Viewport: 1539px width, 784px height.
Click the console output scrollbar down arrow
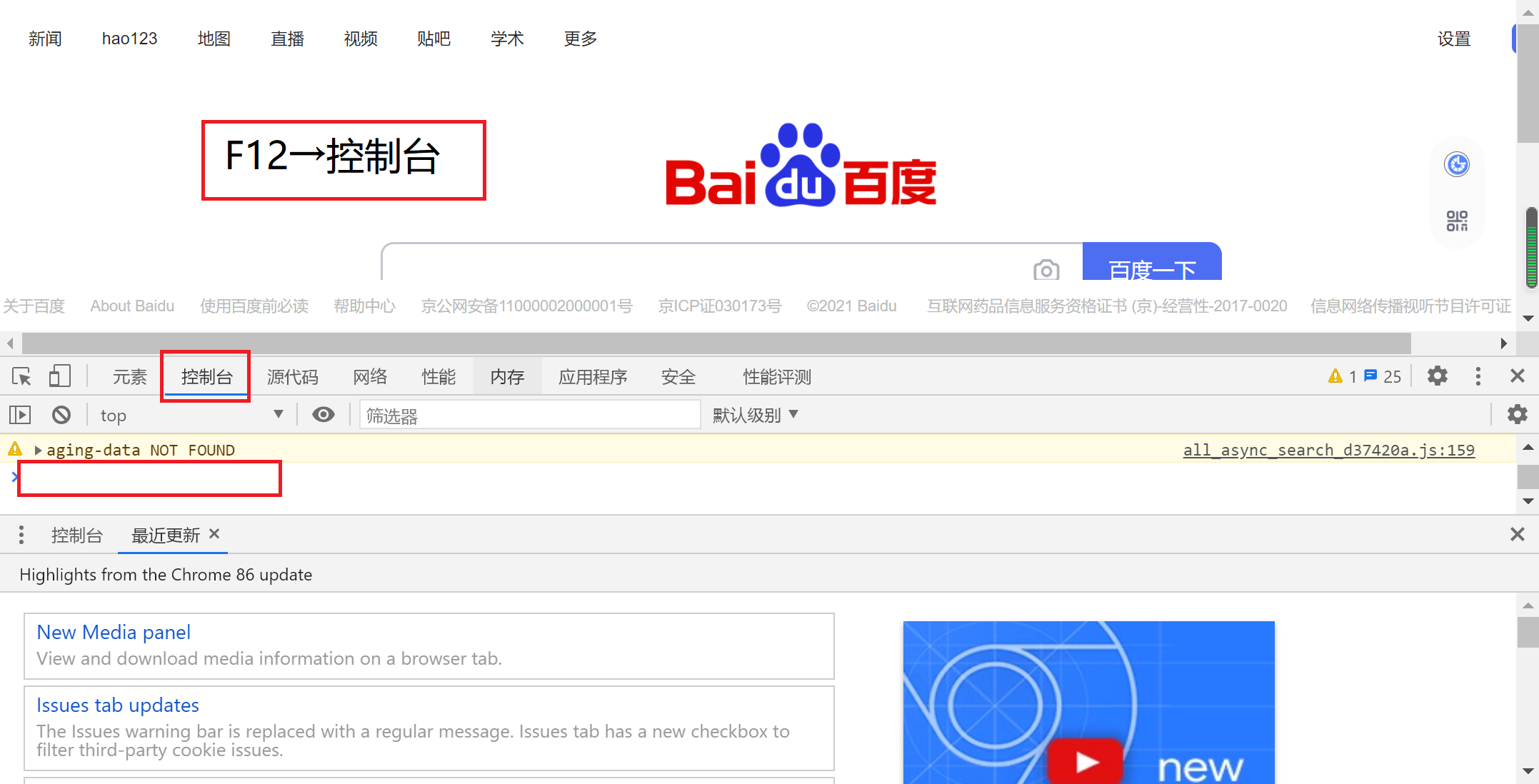click(1528, 501)
